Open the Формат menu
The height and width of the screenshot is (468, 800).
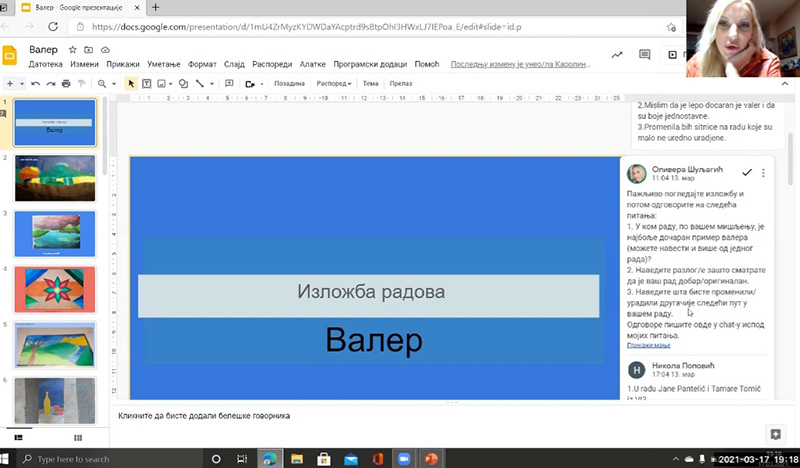(x=202, y=64)
